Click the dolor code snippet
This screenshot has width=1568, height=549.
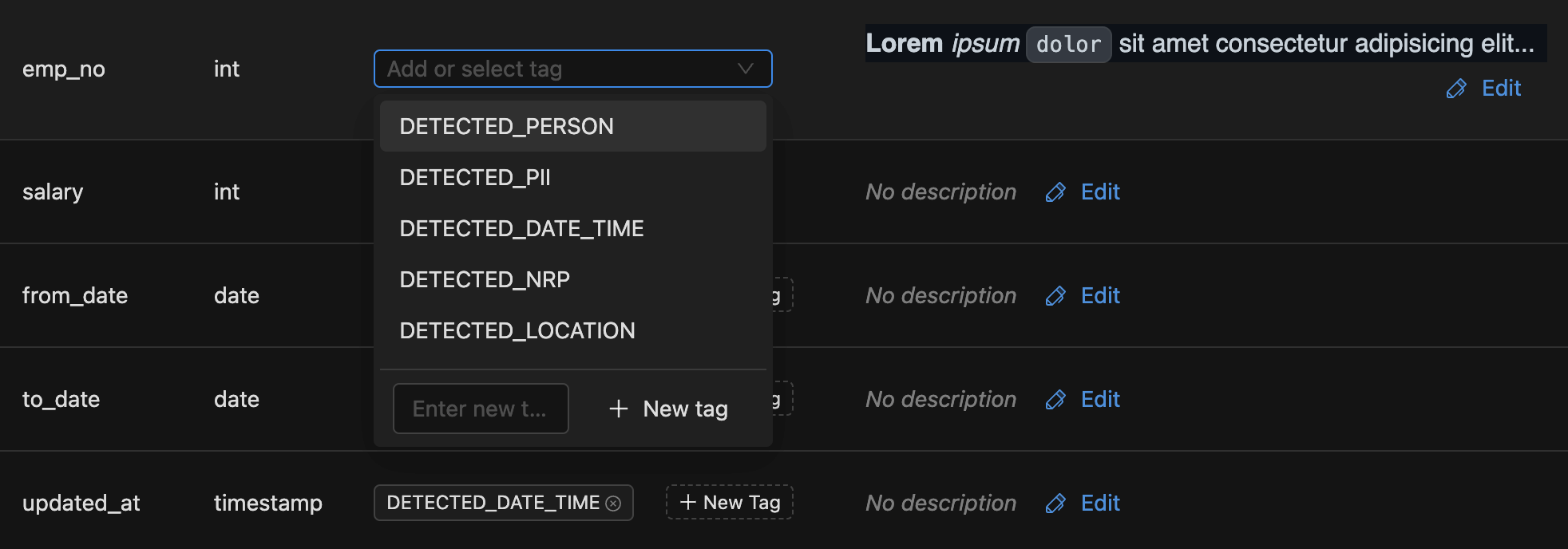pyautogui.click(x=1068, y=44)
